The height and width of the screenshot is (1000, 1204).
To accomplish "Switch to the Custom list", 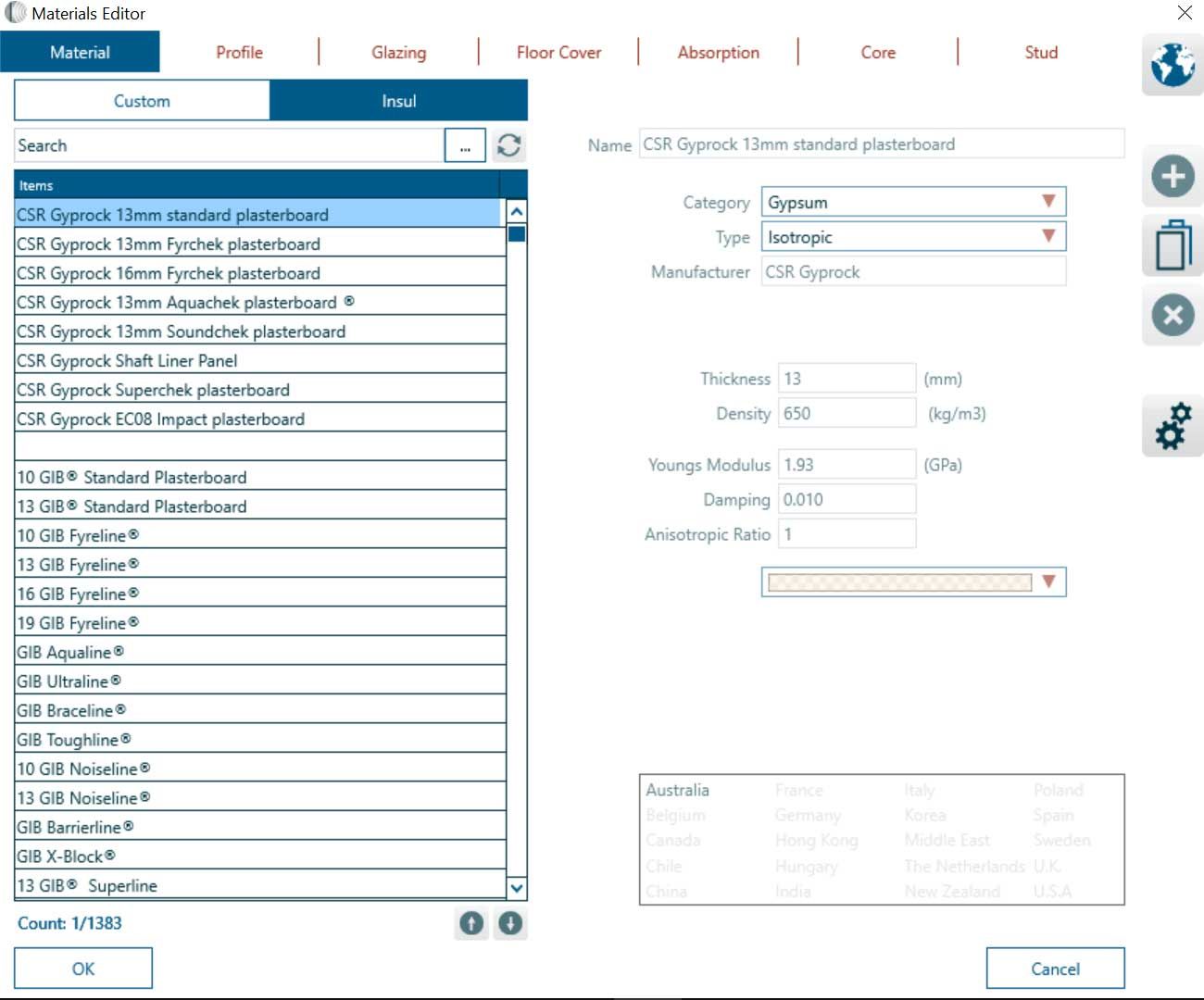I will [x=142, y=101].
